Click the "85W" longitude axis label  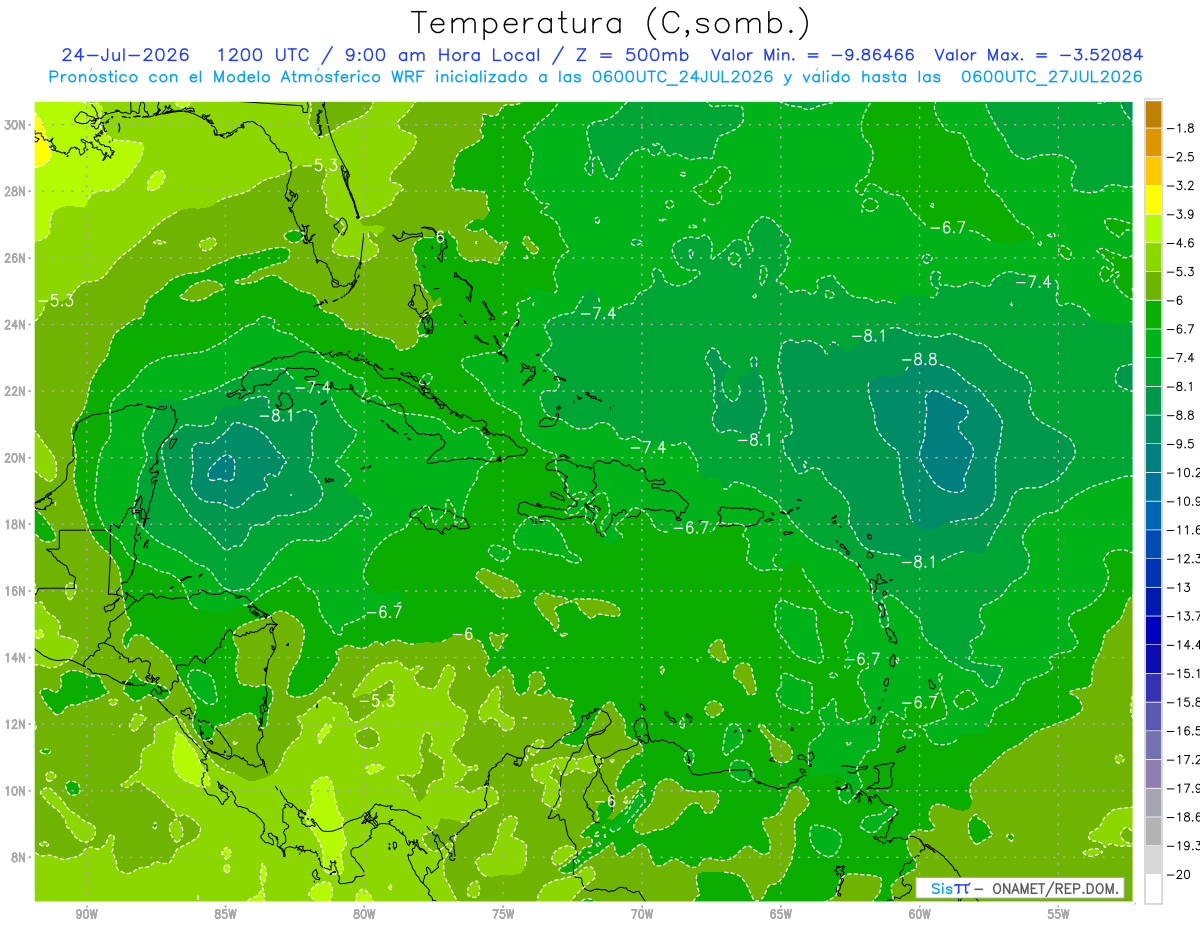[x=225, y=914]
